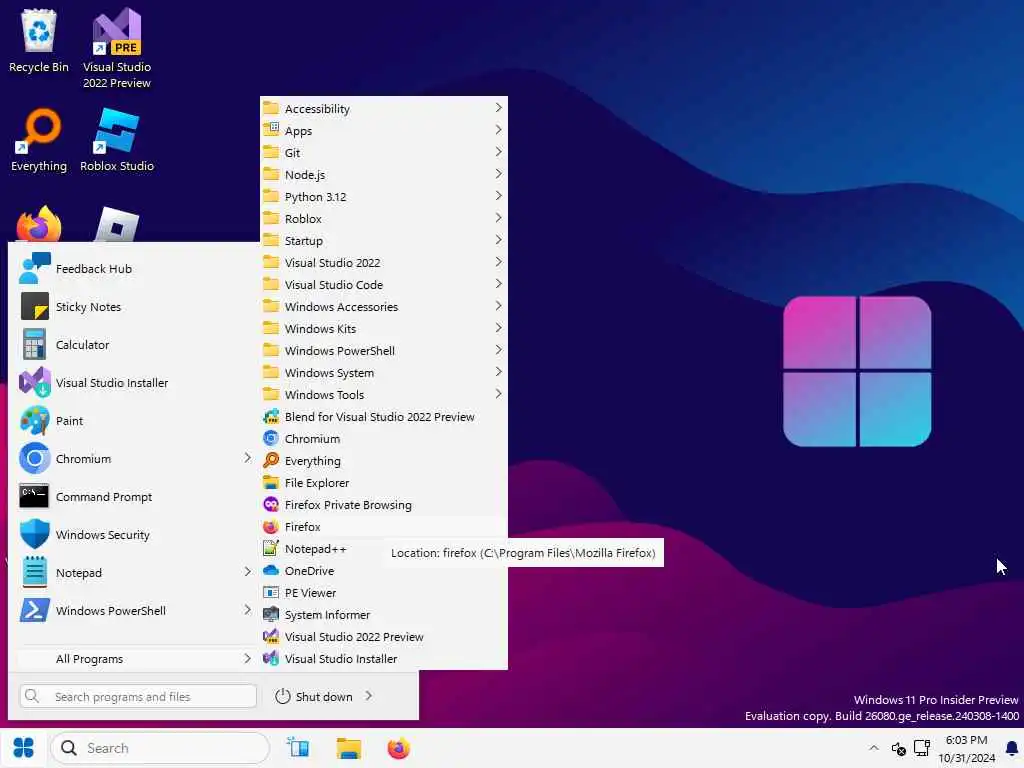The image size is (1024, 768).
Task: Select Visual Studio 2022 Preview desktop shortcut
Action: [x=117, y=49]
